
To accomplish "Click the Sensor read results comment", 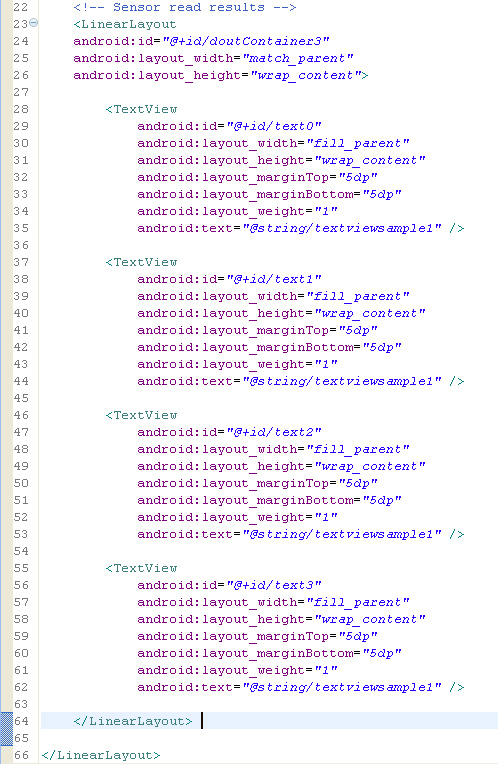I will pyautogui.click(x=185, y=7).
